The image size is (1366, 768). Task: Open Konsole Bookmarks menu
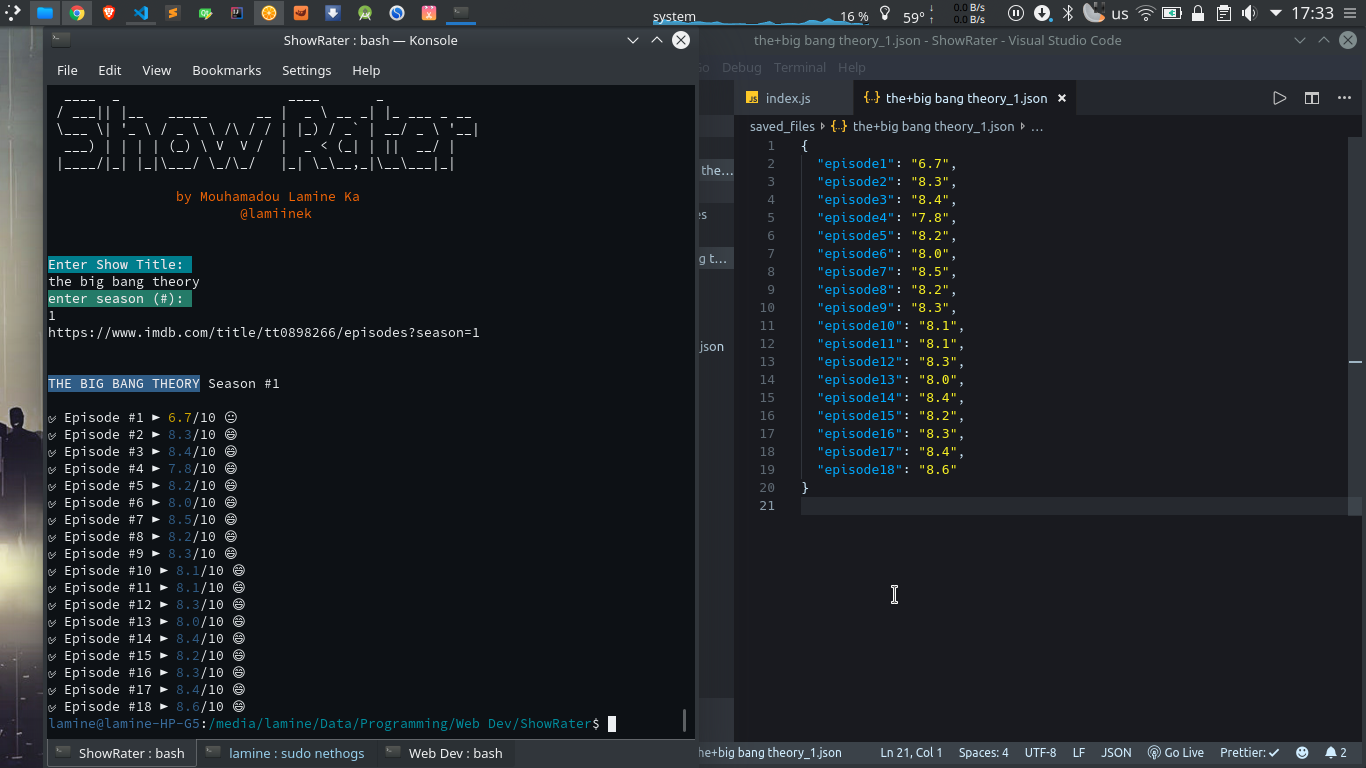[227, 70]
